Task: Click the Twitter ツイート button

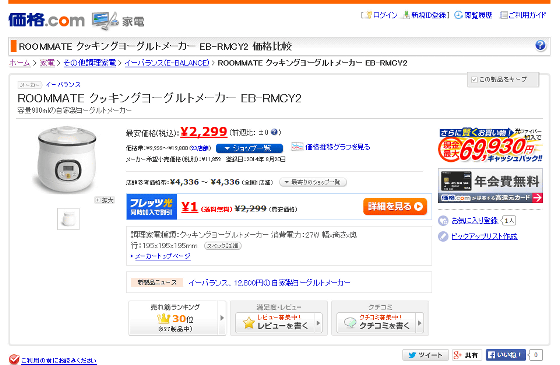Action: click(x=425, y=355)
